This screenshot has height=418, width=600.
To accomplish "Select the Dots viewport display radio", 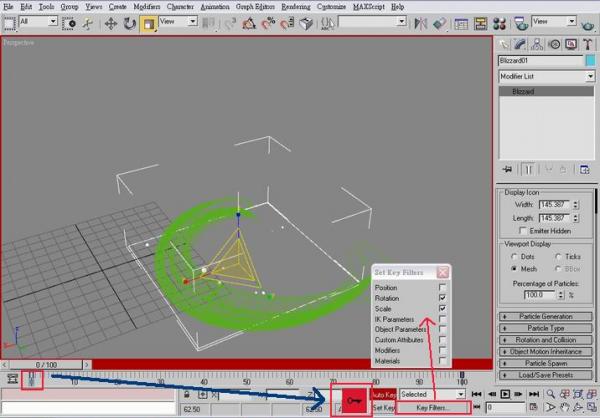I will pyautogui.click(x=512, y=256).
